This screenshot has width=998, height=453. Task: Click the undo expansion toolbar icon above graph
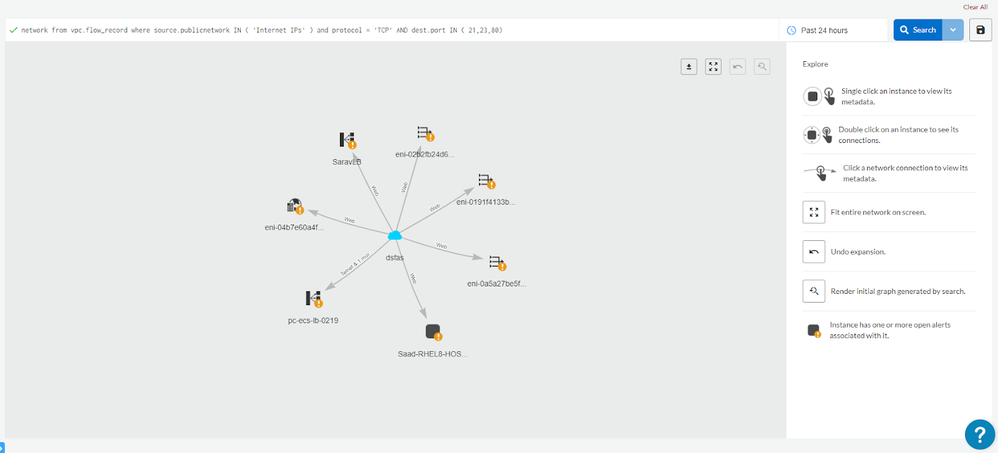click(x=738, y=66)
